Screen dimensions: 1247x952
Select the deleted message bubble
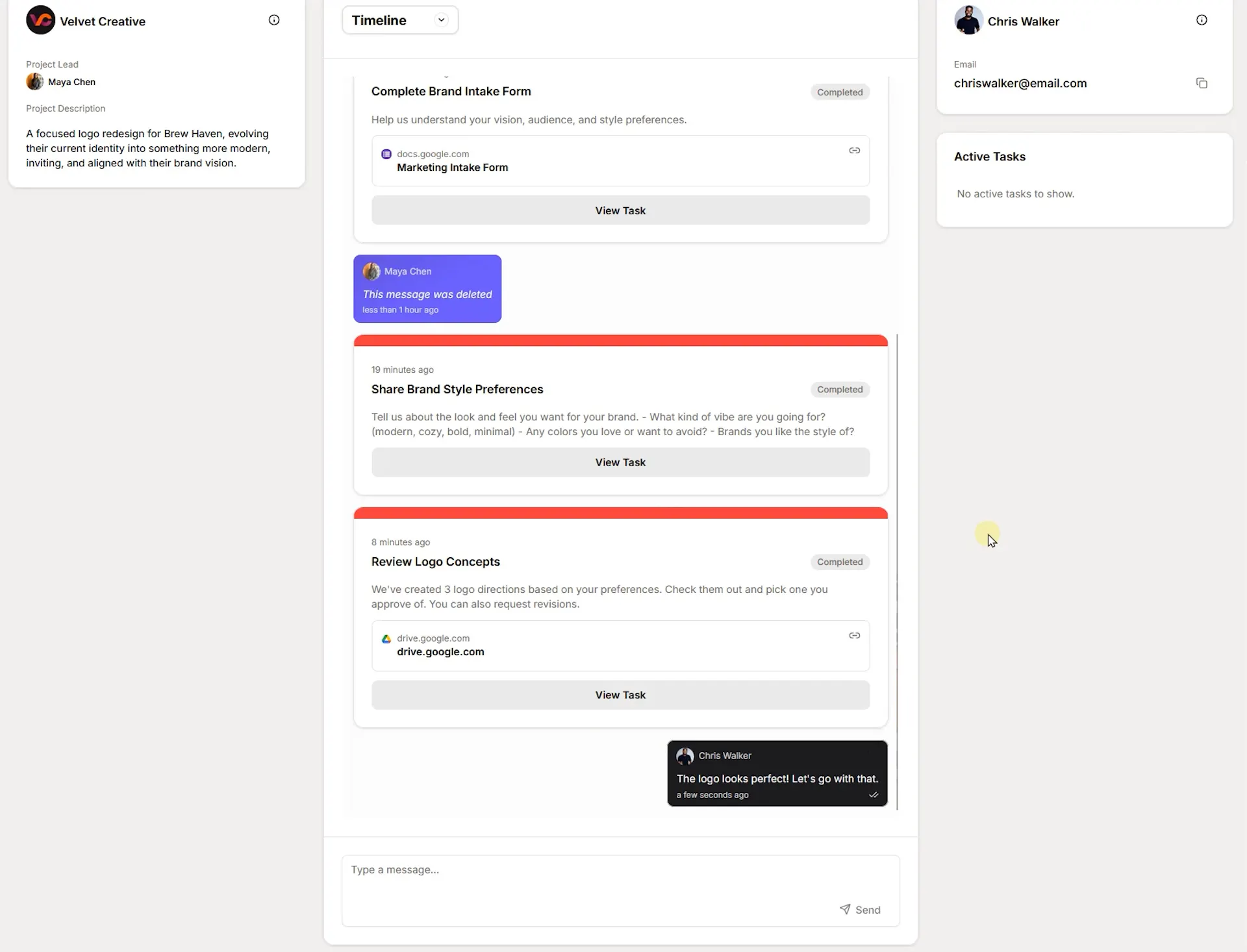427,289
